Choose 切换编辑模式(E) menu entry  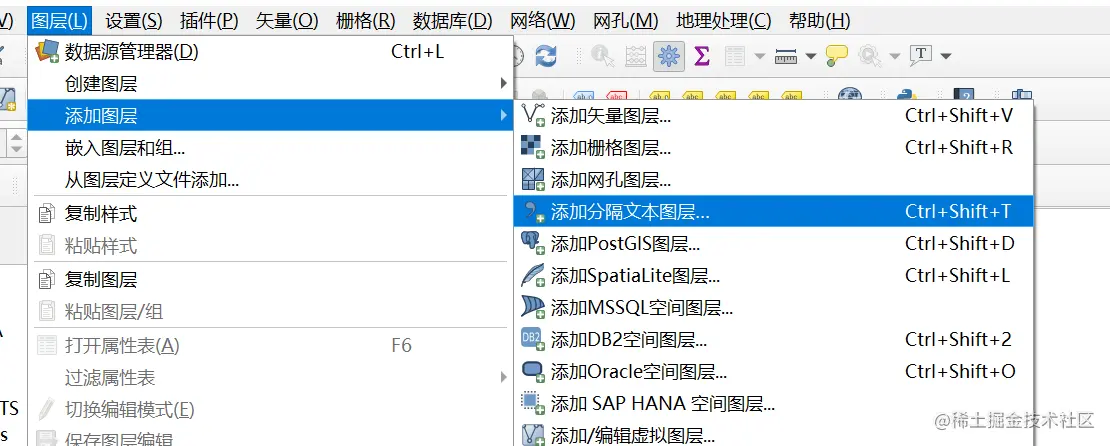pos(268,409)
